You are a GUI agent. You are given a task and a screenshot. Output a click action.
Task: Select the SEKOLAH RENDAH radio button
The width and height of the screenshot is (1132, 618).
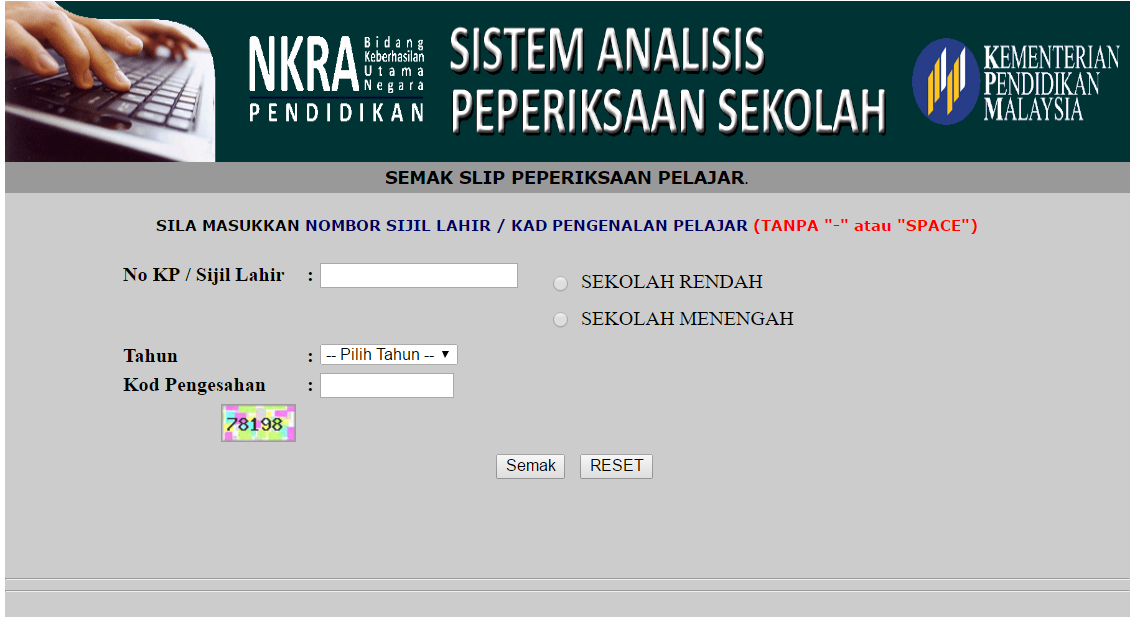pos(560,284)
